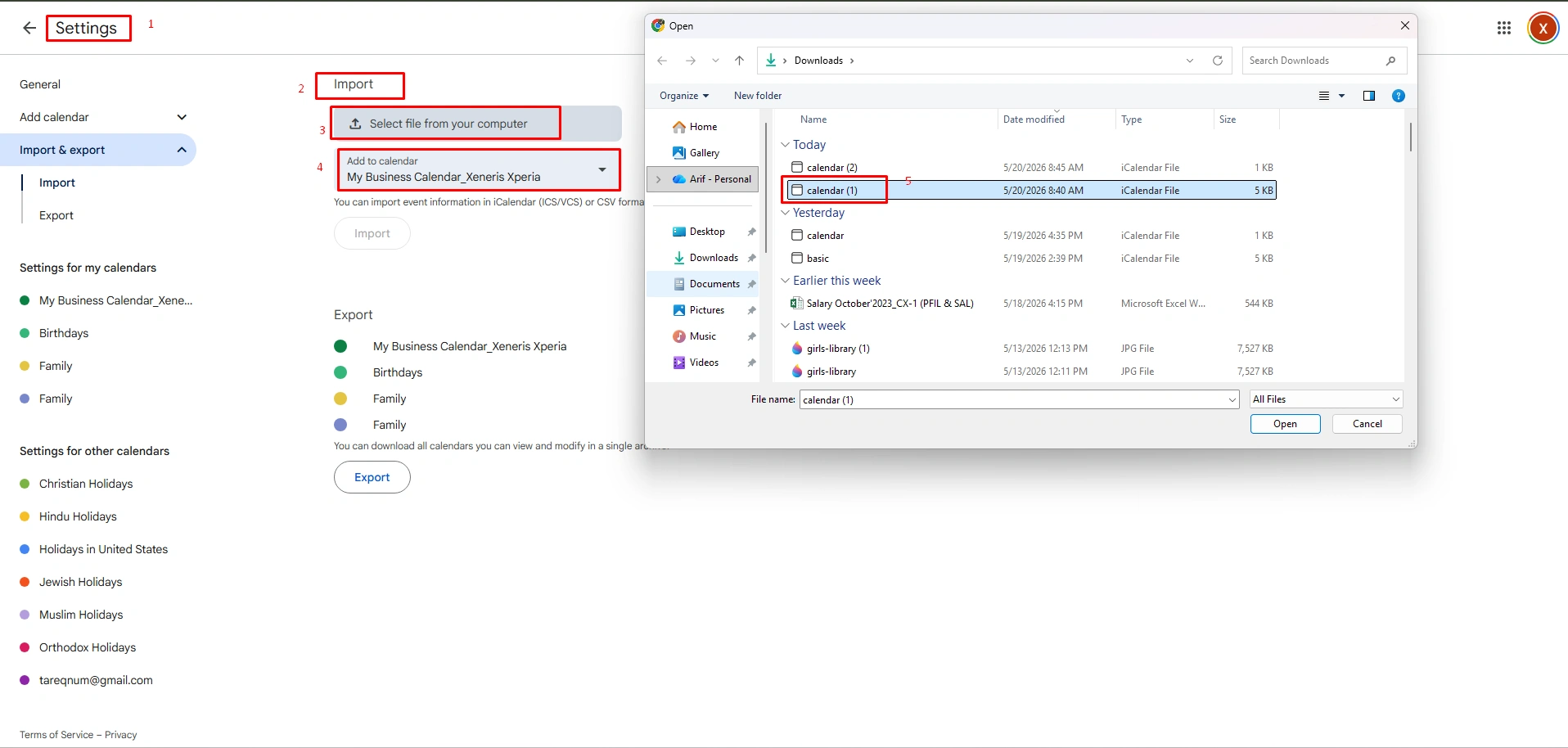Open tareqnum@gmail.com calendar settings

[x=96, y=680]
